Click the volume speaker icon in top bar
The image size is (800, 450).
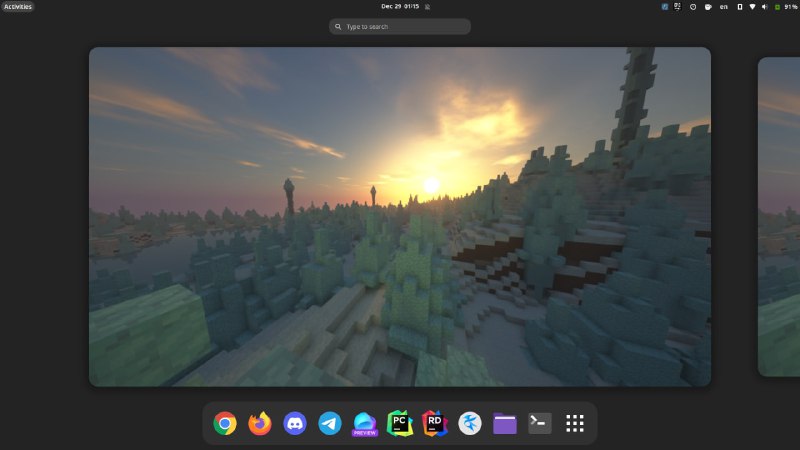coord(764,7)
